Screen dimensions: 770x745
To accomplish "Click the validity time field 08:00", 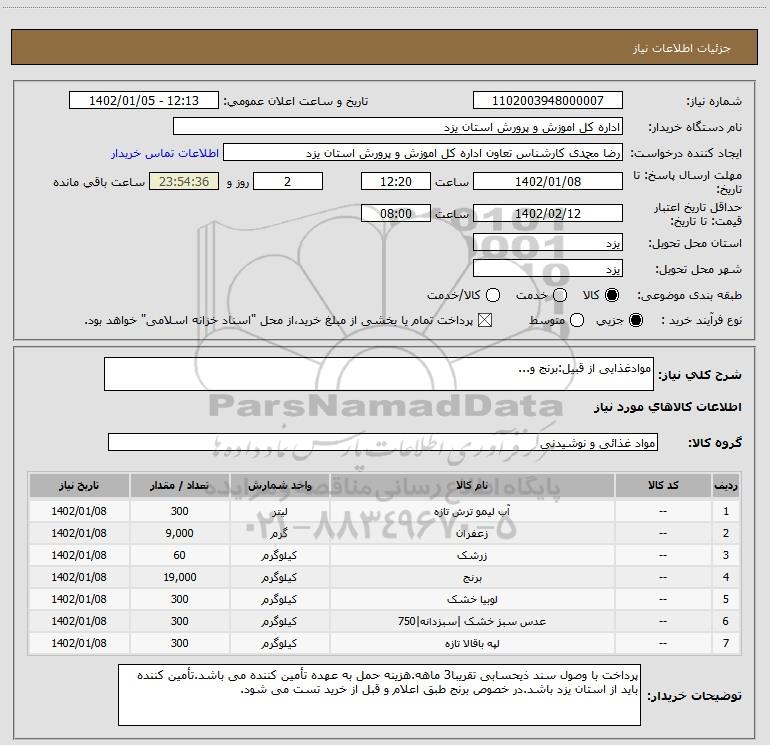I will point(396,213).
